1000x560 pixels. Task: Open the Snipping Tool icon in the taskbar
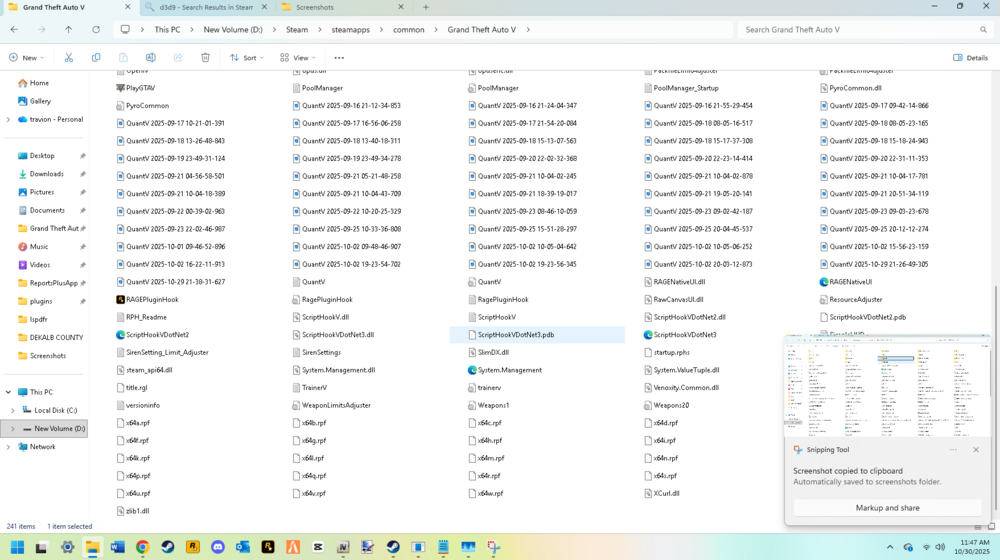click(494, 547)
